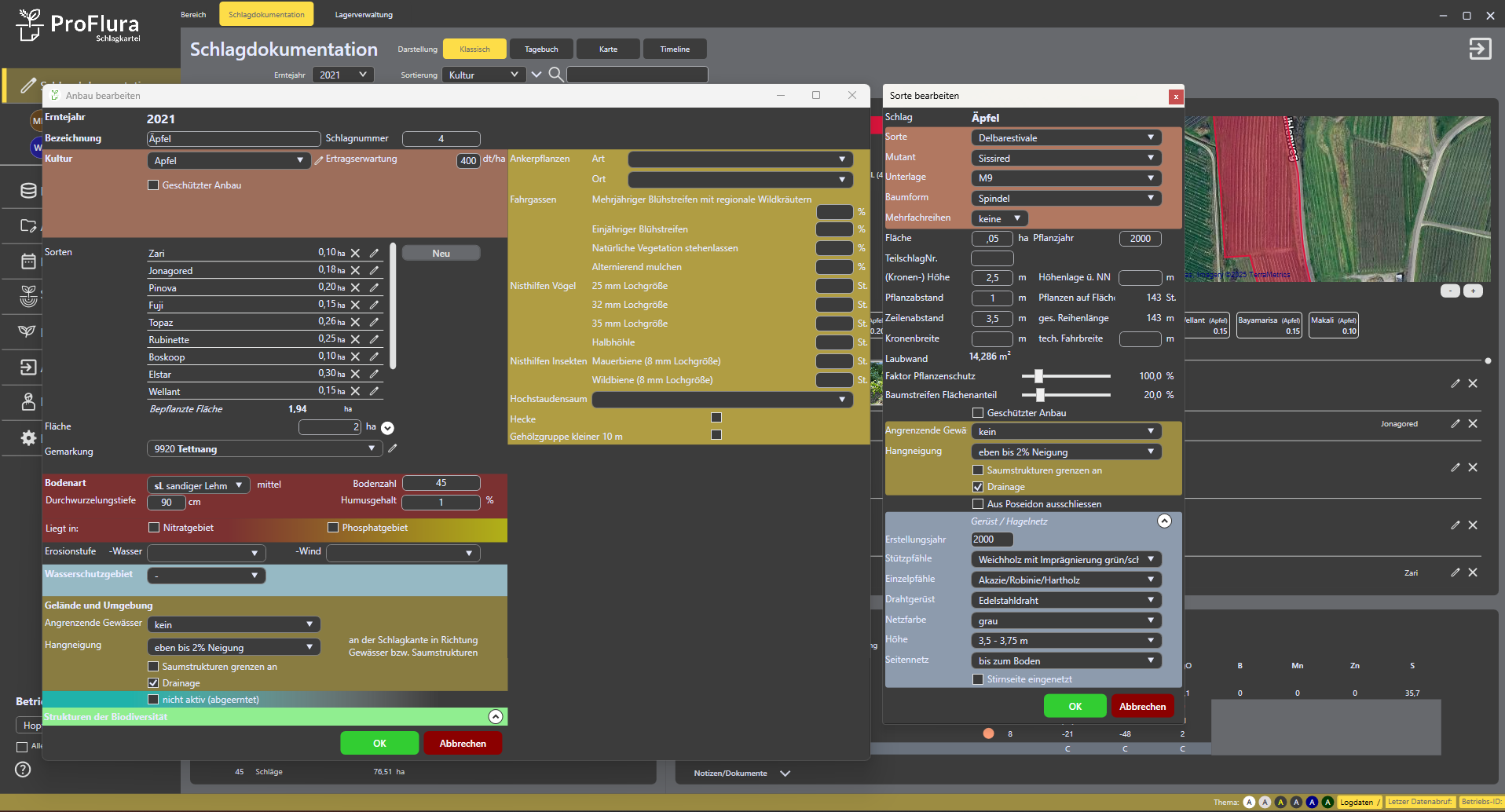The image size is (1505, 812).
Task: Enable the Nitratgebiet checkbox
Action: pyautogui.click(x=154, y=528)
